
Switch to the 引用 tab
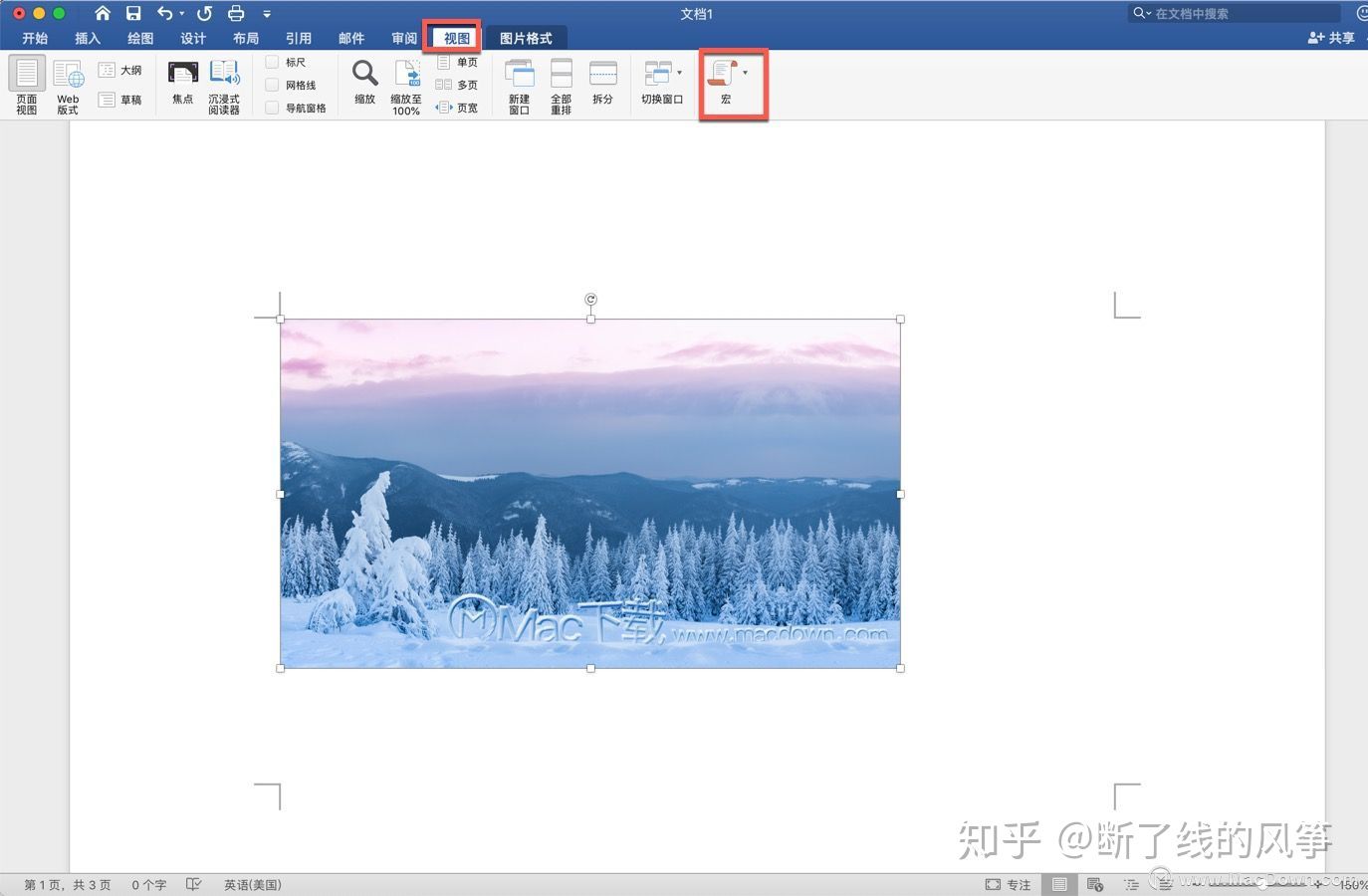(299, 38)
